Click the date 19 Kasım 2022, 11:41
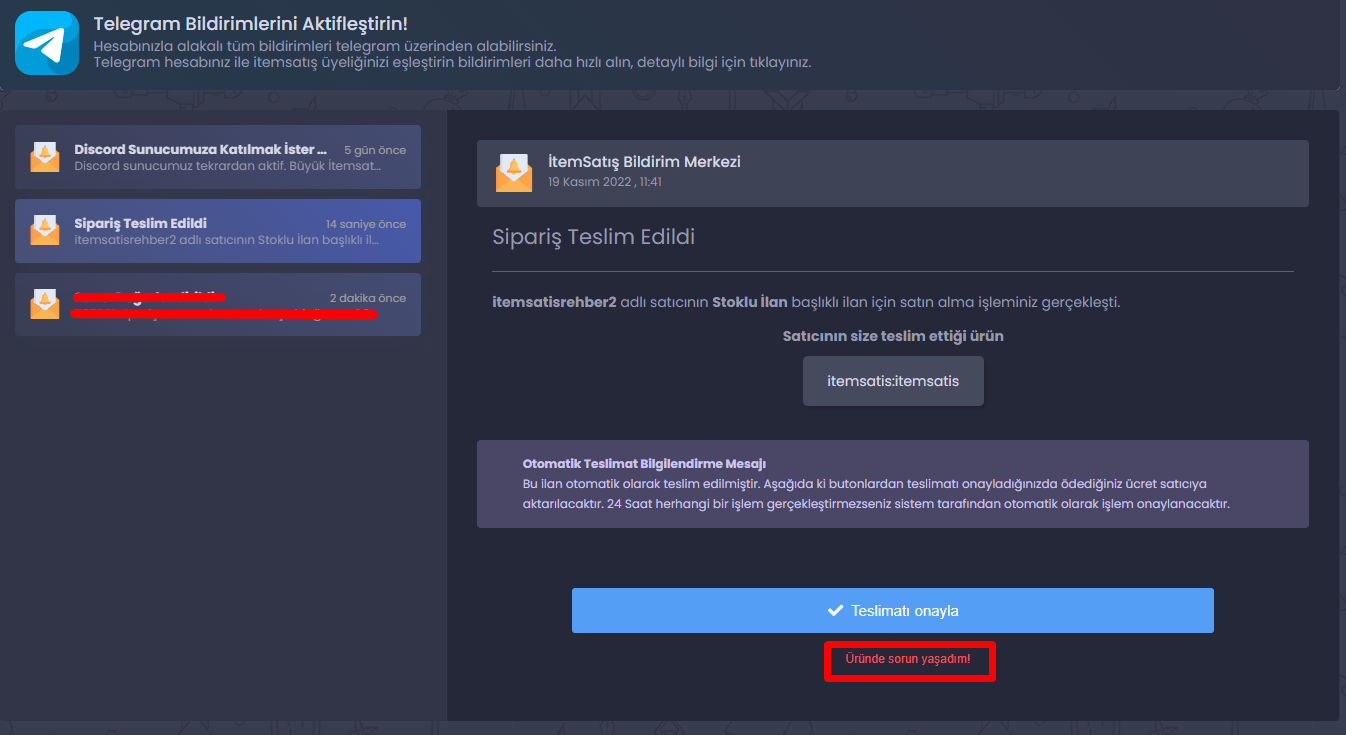1346x735 pixels. coord(605,183)
